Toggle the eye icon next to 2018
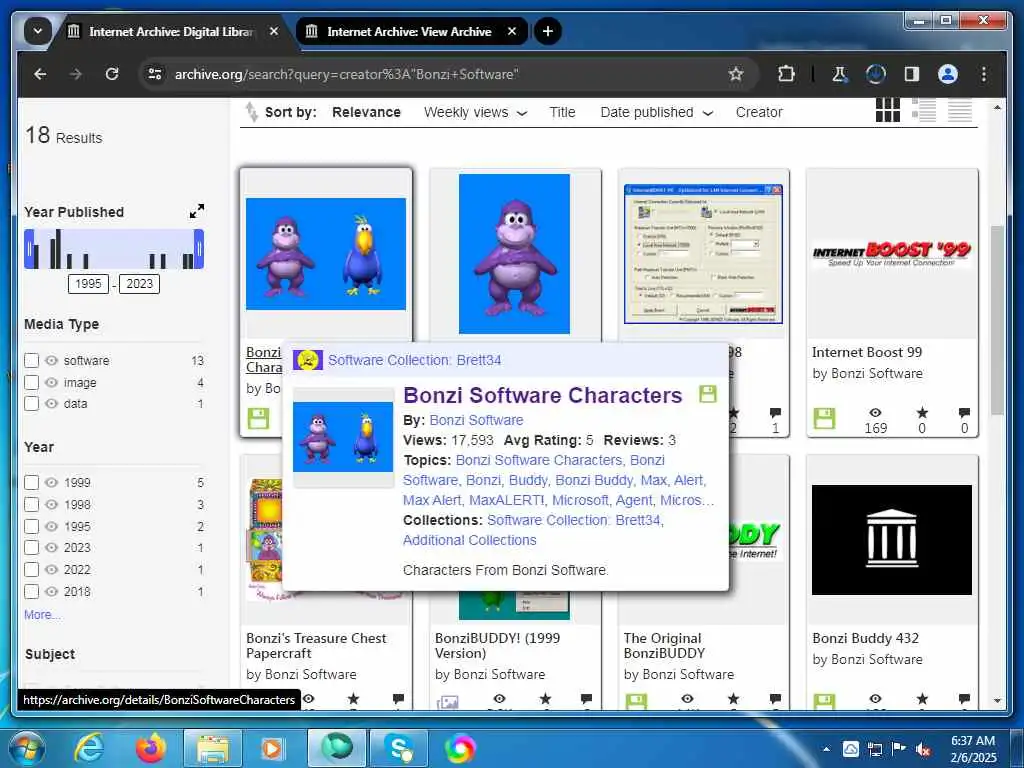This screenshot has height=768, width=1024. (52, 591)
